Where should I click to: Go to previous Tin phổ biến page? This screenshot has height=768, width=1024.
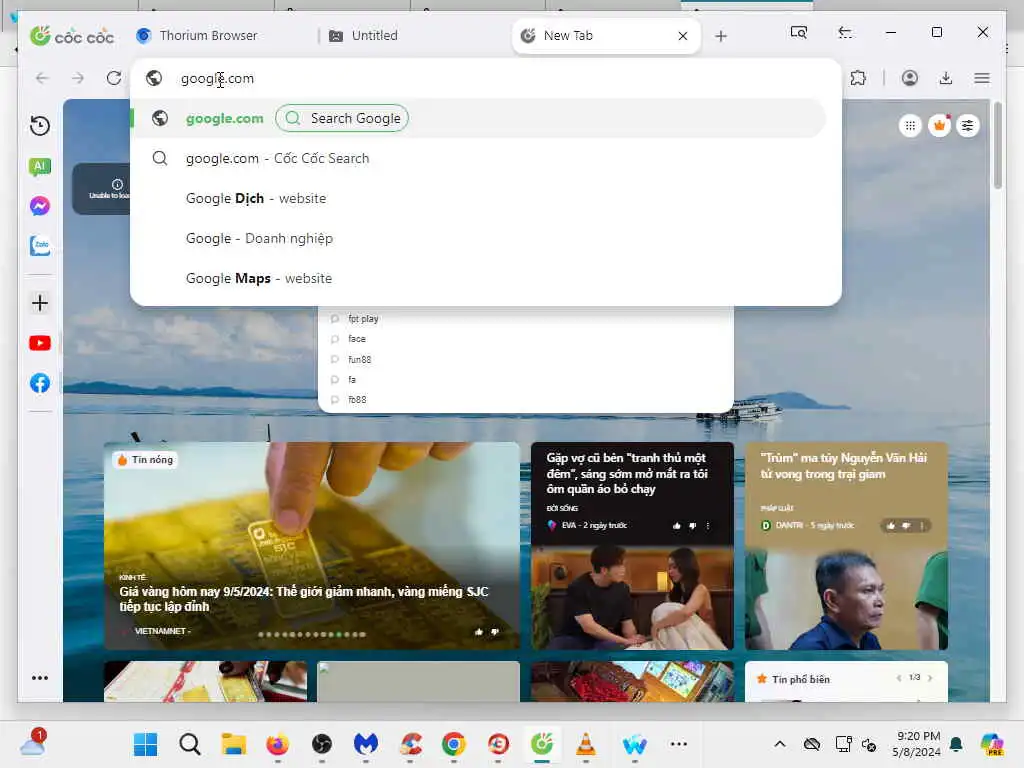pyautogui.click(x=899, y=678)
